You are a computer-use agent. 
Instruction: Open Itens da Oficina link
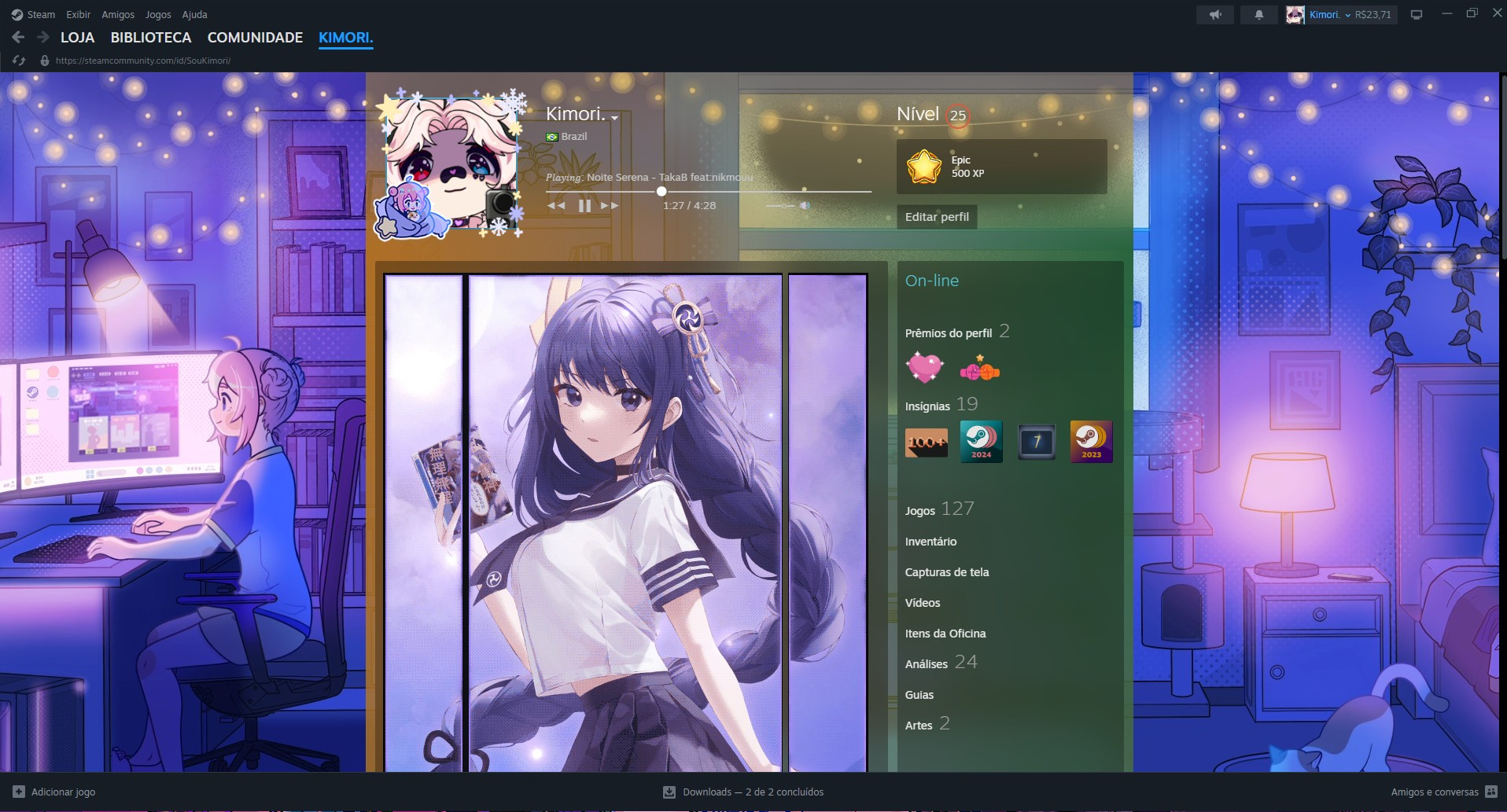(x=945, y=634)
